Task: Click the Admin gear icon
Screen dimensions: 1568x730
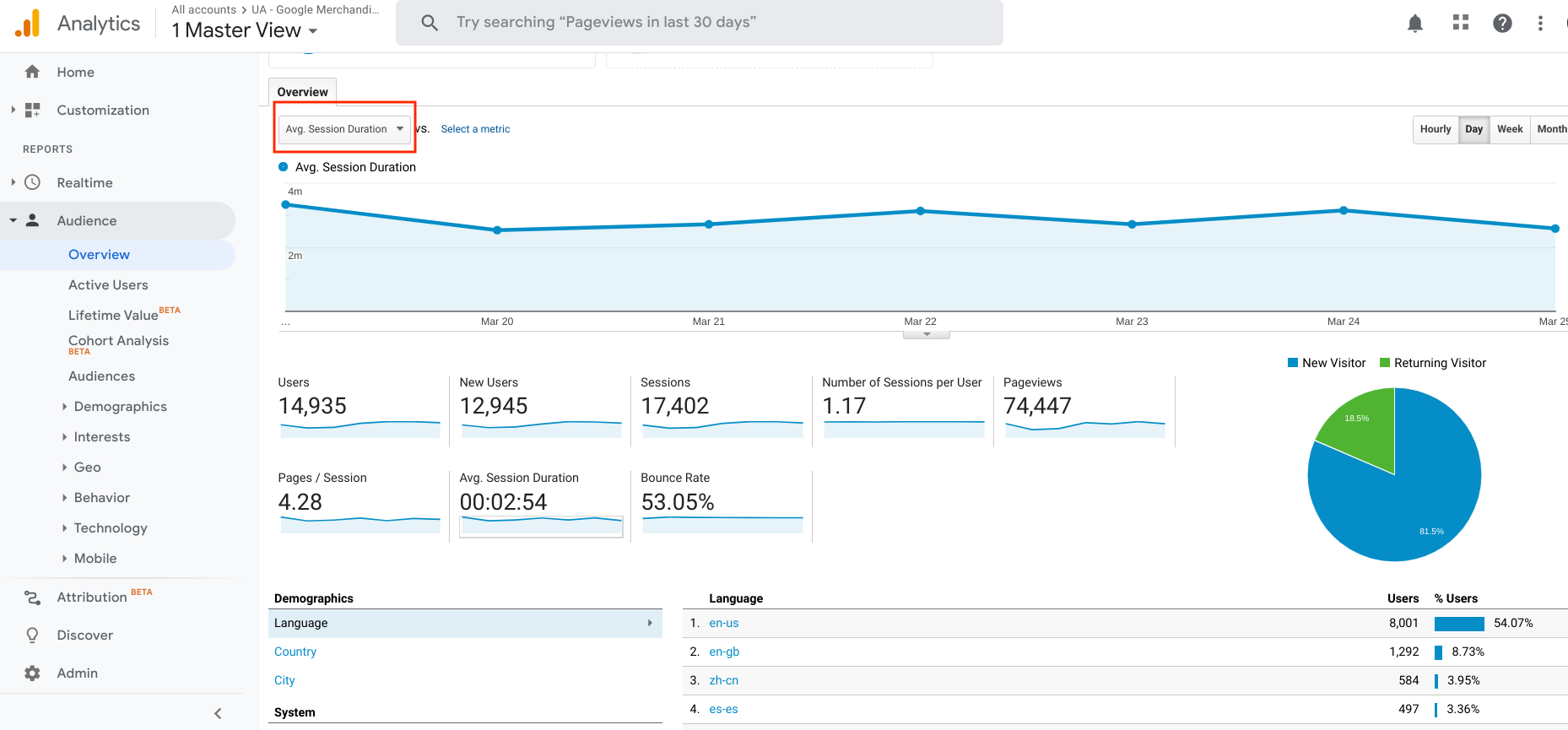Action: pos(32,673)
